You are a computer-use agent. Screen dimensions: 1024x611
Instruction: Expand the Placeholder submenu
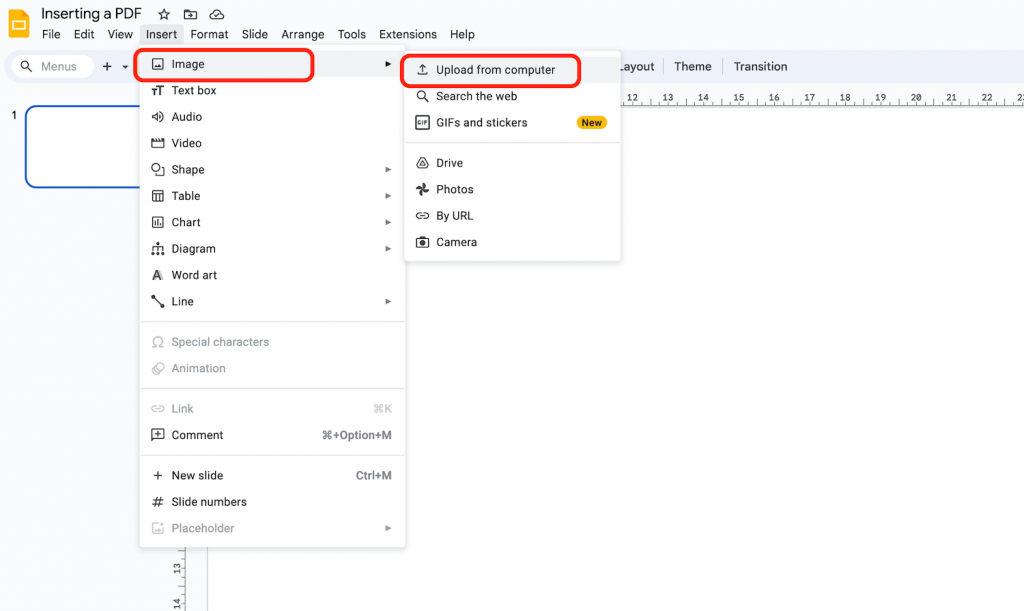[x=203, y=528]
